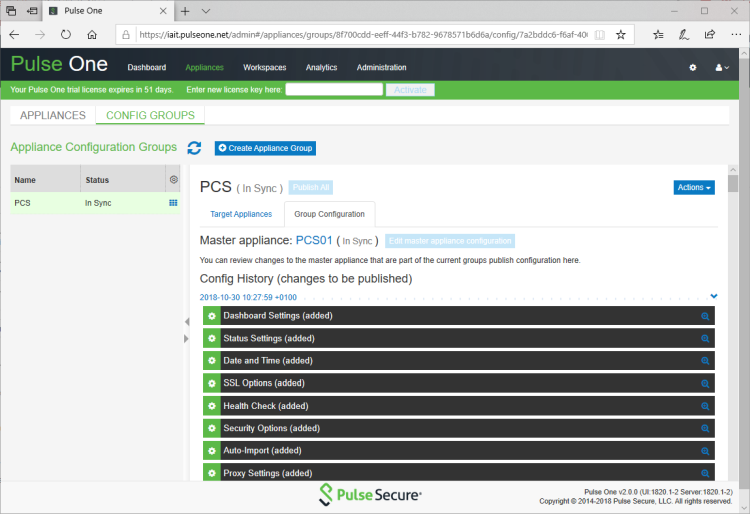Click magnifier icon for Dashboard Settings row
Viewport: 750px width, 514px height.
705,316
